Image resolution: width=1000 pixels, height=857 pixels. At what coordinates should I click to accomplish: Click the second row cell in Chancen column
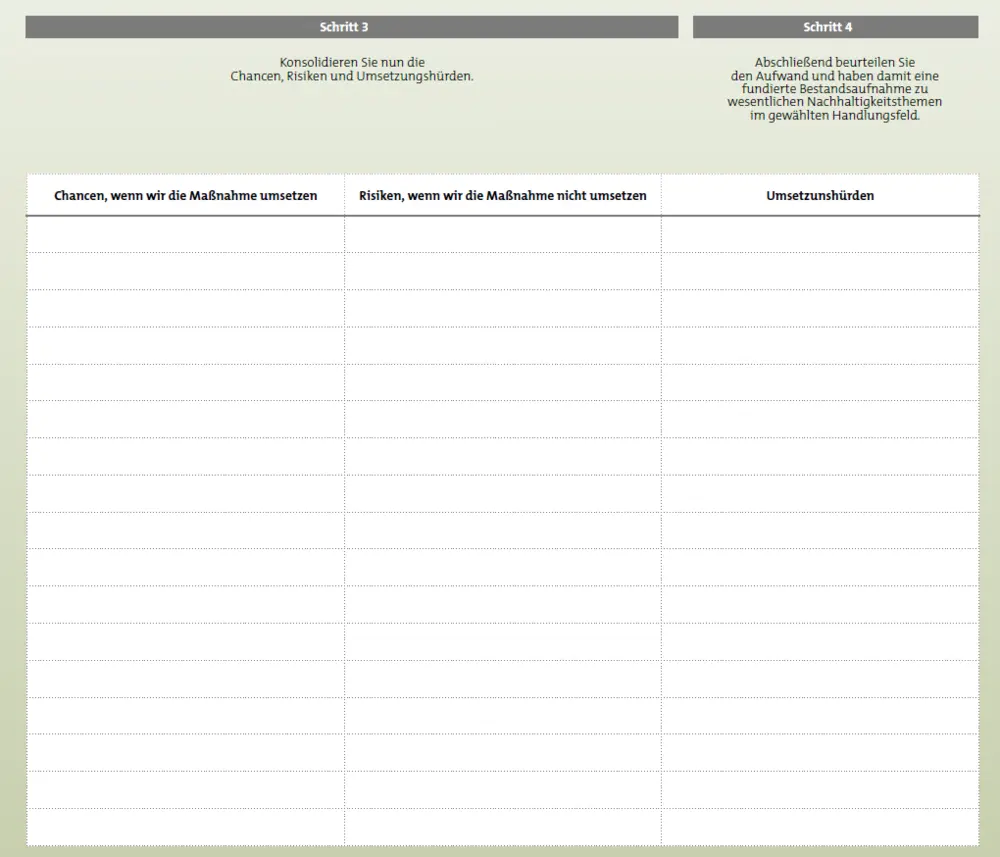click(185, 271)
